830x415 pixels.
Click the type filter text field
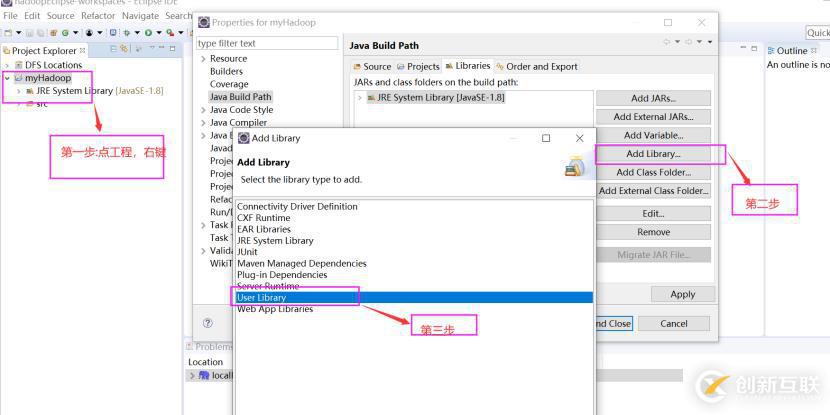click(267, 43)
